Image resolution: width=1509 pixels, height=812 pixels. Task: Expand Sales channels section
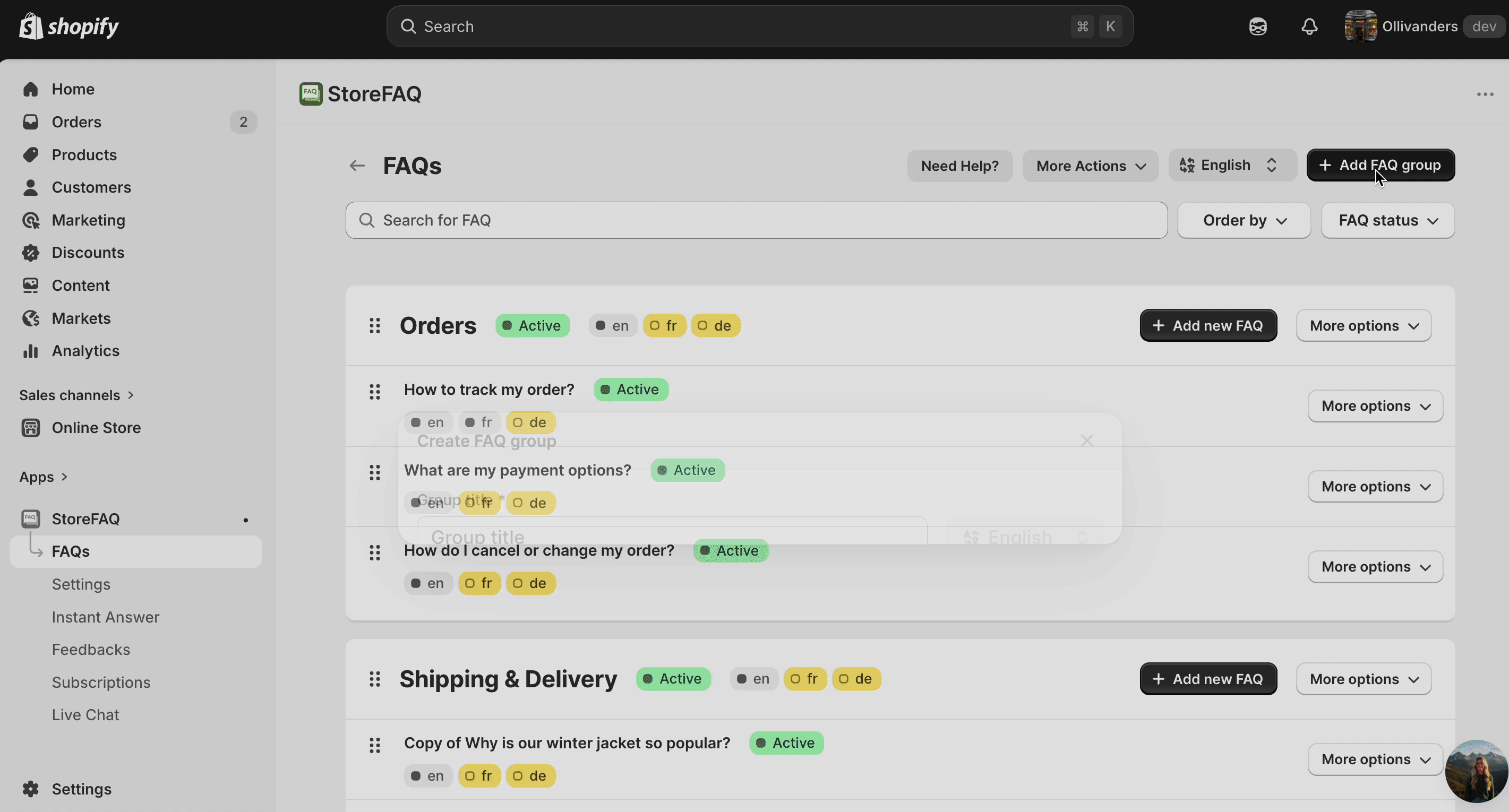(x=77, y=395)
